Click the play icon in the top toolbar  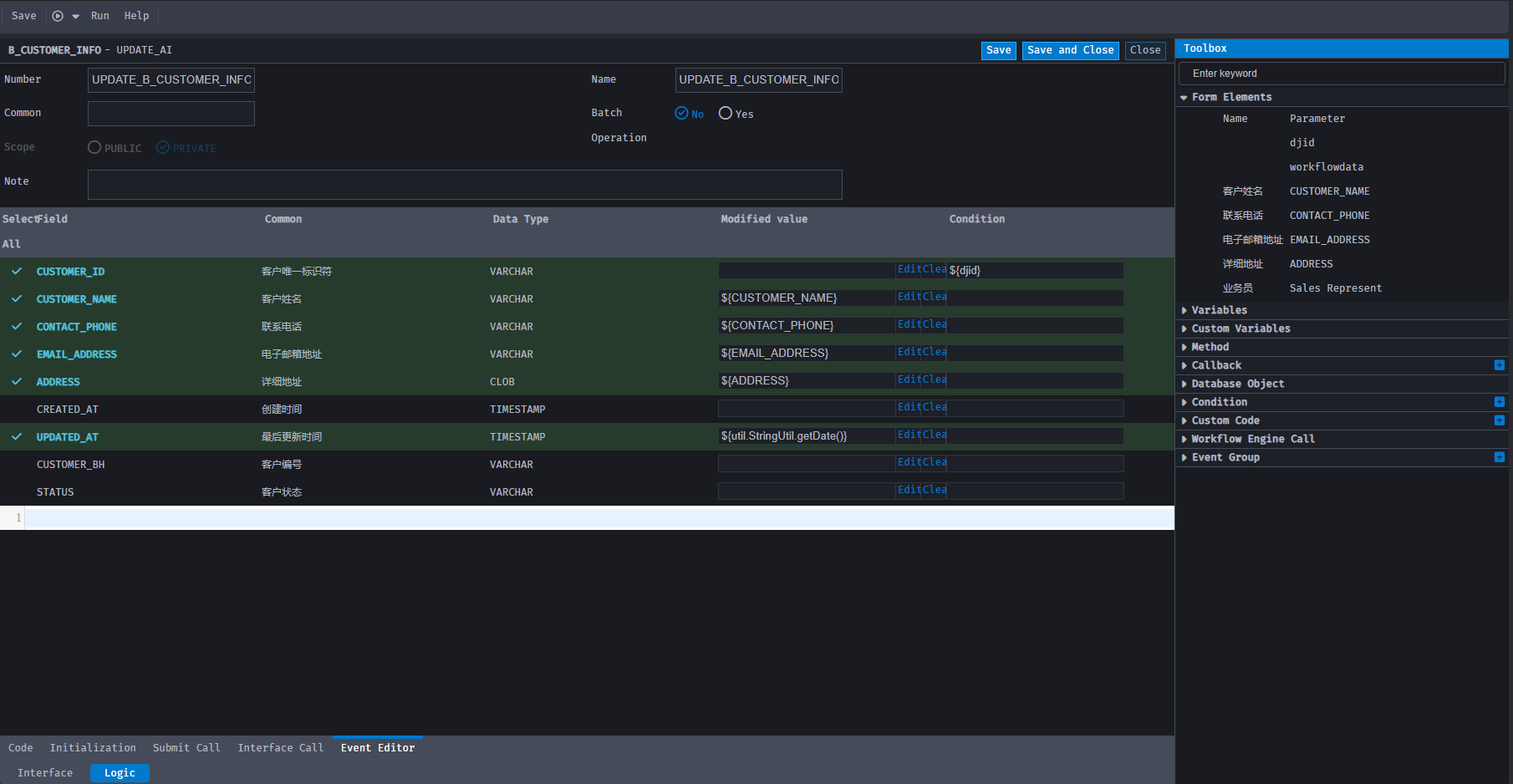pos(58,16)
